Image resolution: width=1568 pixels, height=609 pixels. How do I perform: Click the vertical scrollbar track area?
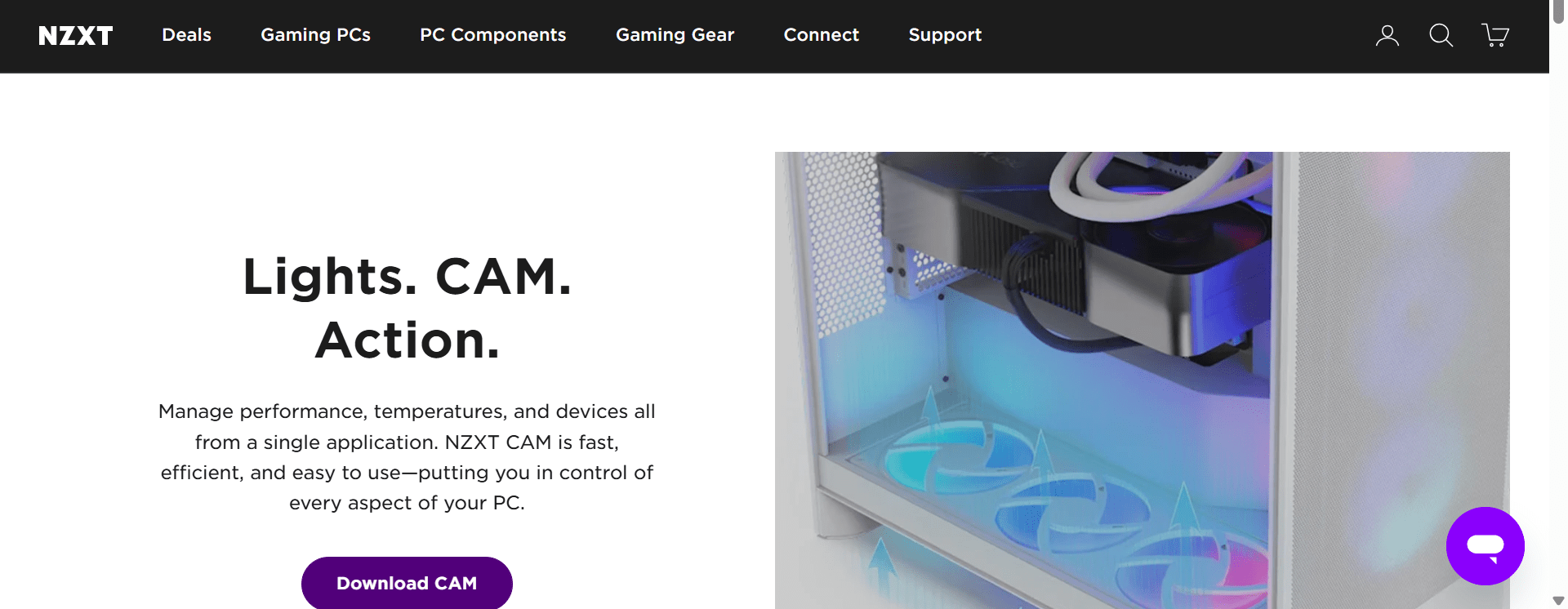pos(1558,310)
